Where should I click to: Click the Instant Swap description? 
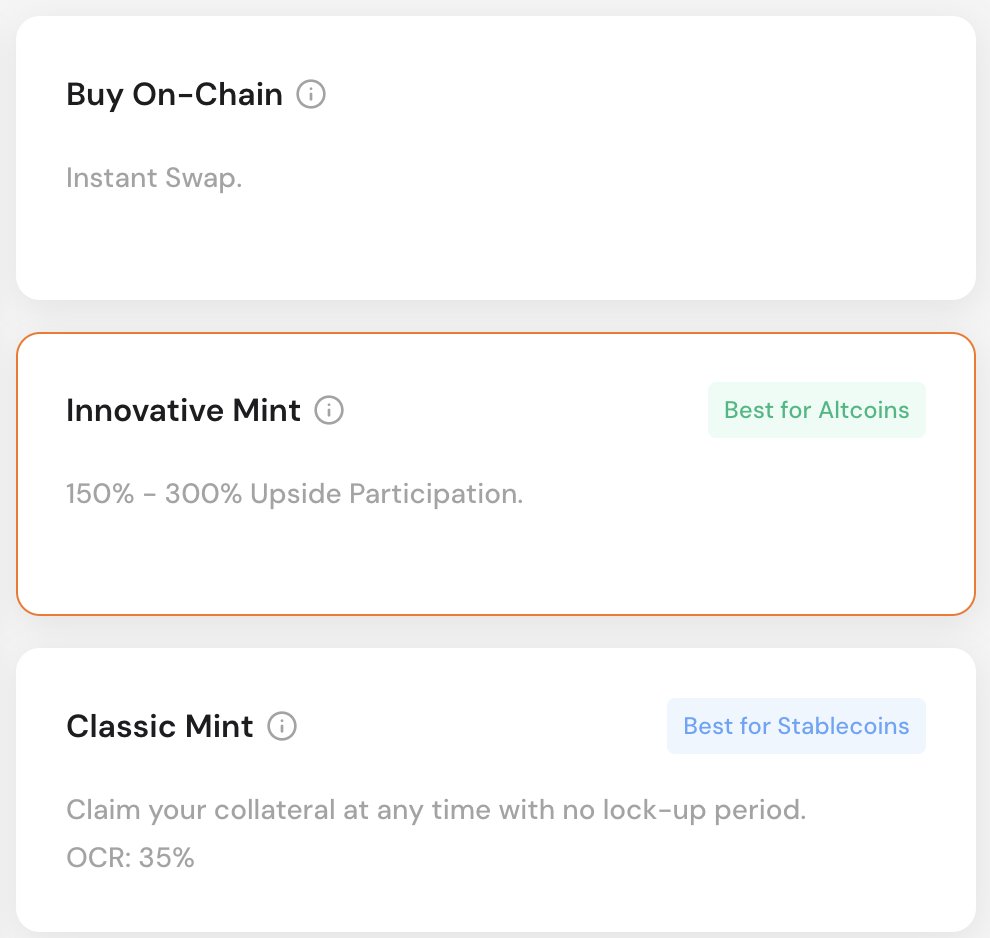coord(154,178)
